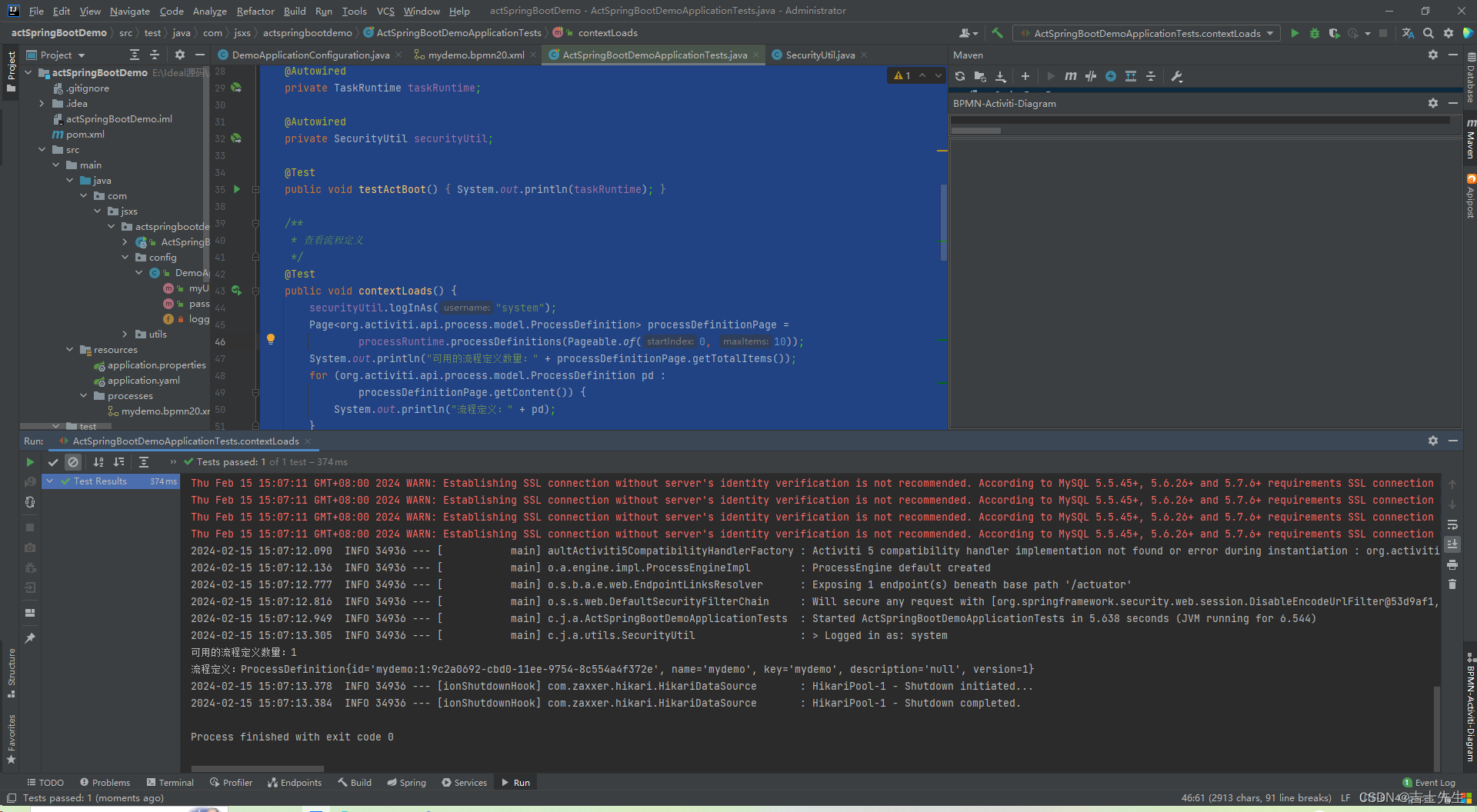Open Project panel options gear
This screenshot has height=812, width=1477.
(180, 55)
